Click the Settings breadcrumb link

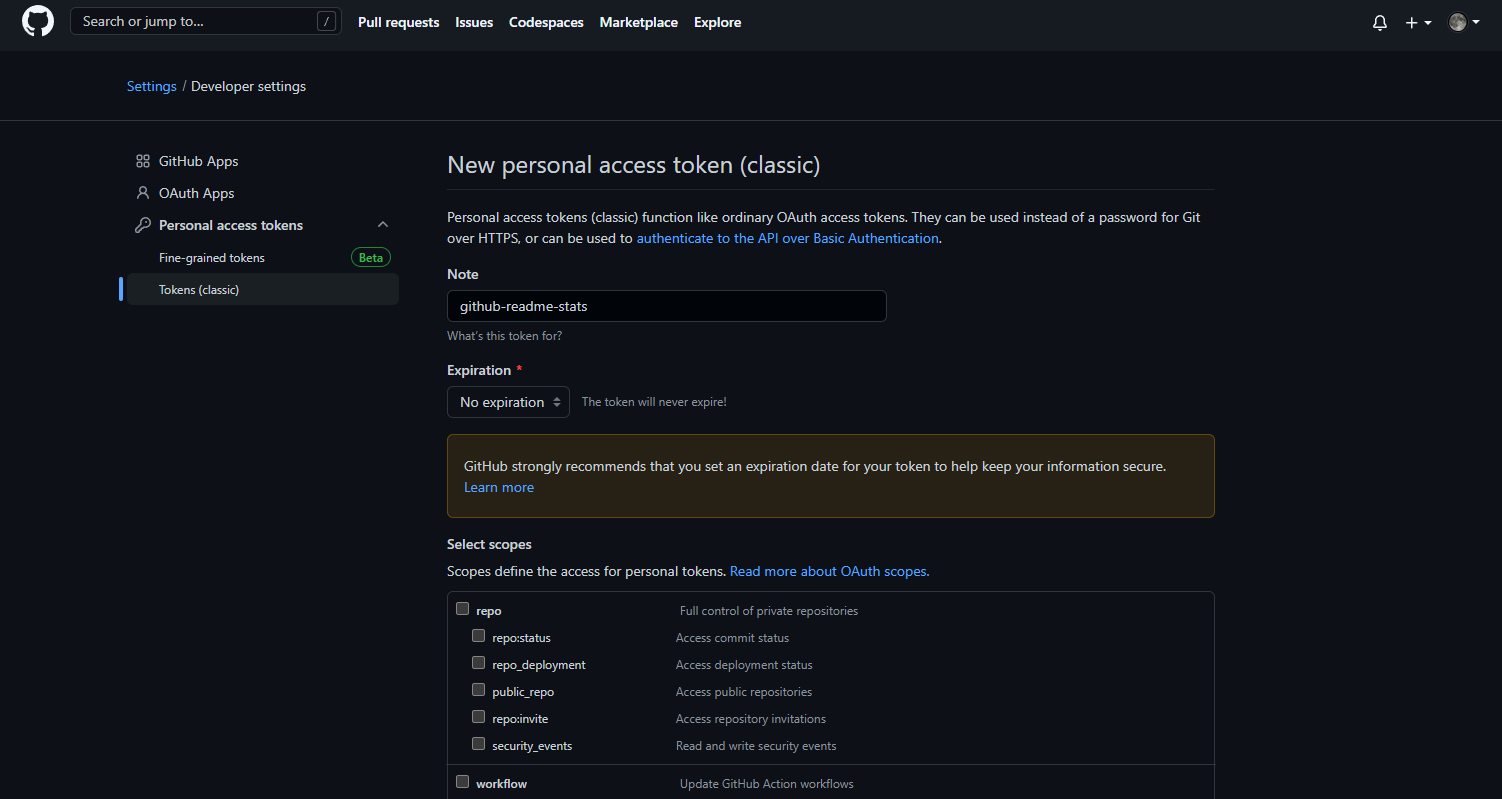(152, 86)
